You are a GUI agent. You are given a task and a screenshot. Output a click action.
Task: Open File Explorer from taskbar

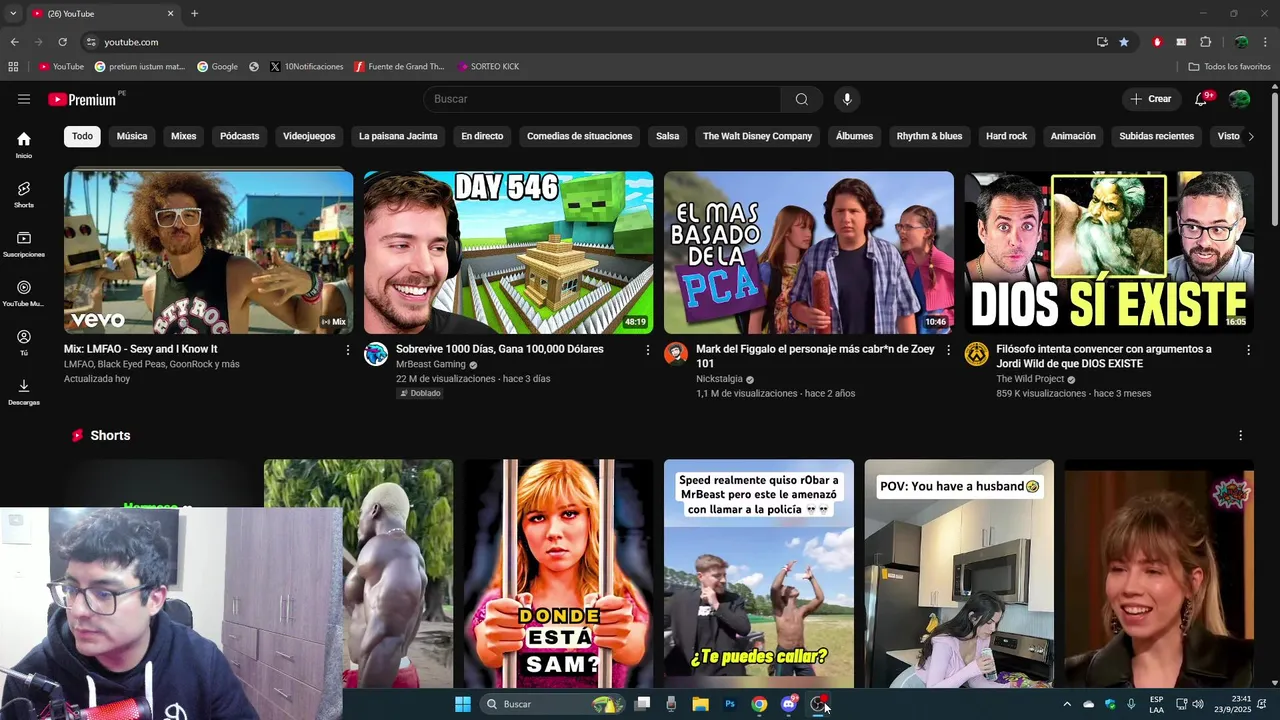pos(700,704)
